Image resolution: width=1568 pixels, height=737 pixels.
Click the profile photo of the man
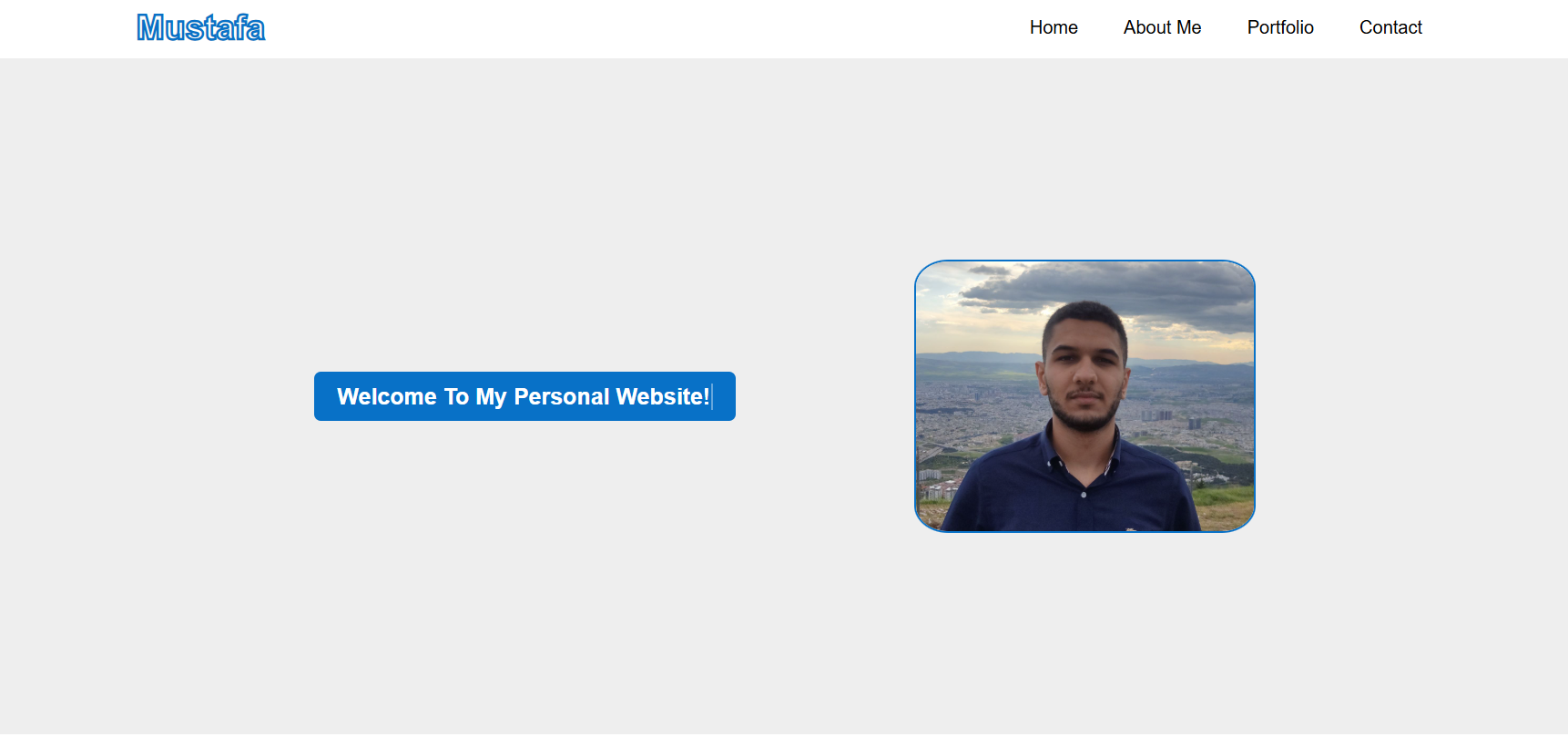pyautogui.click(x=1084, y=396)
